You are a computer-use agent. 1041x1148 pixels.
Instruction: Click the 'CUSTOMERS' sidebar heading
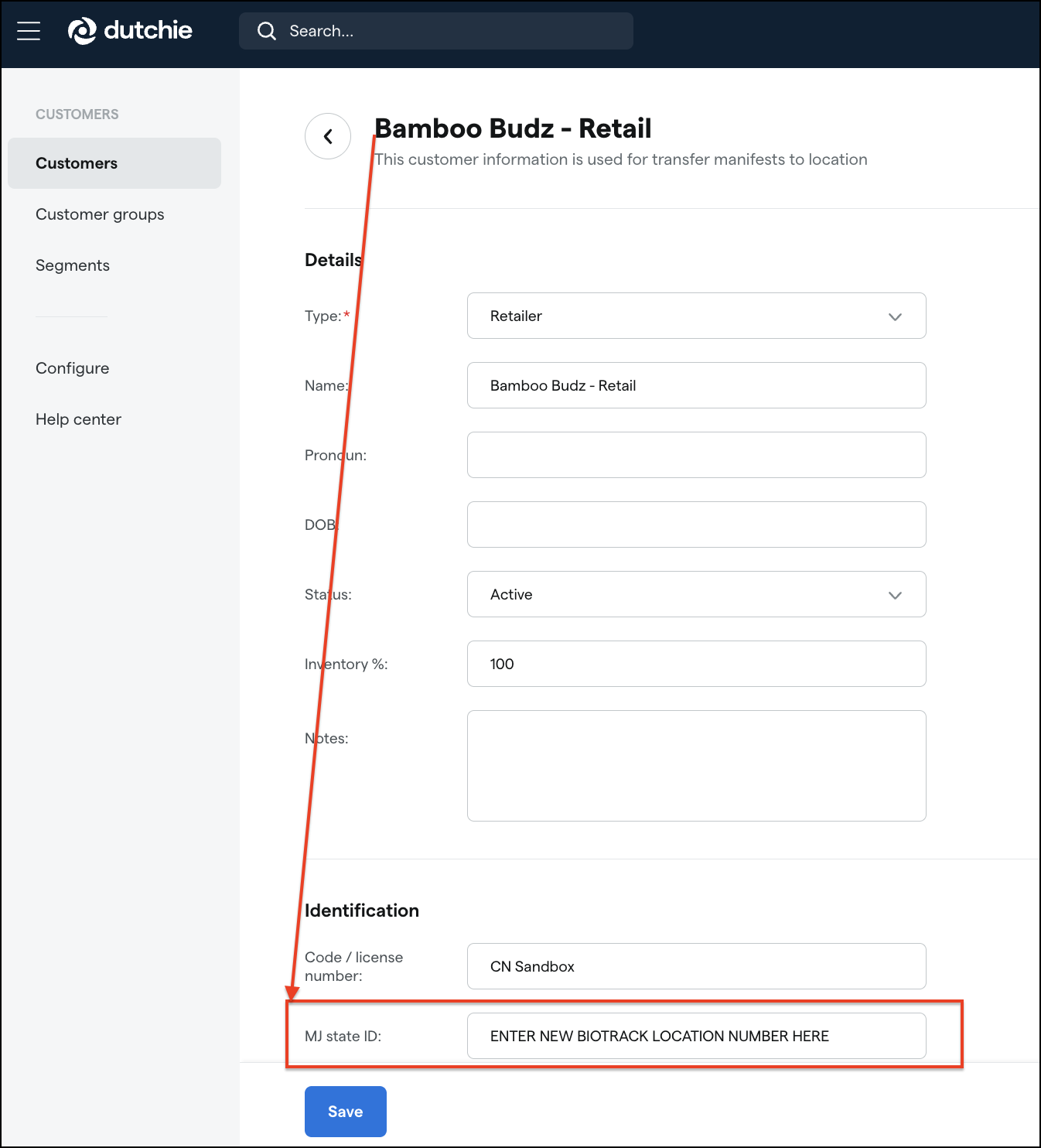click(77, 114)
